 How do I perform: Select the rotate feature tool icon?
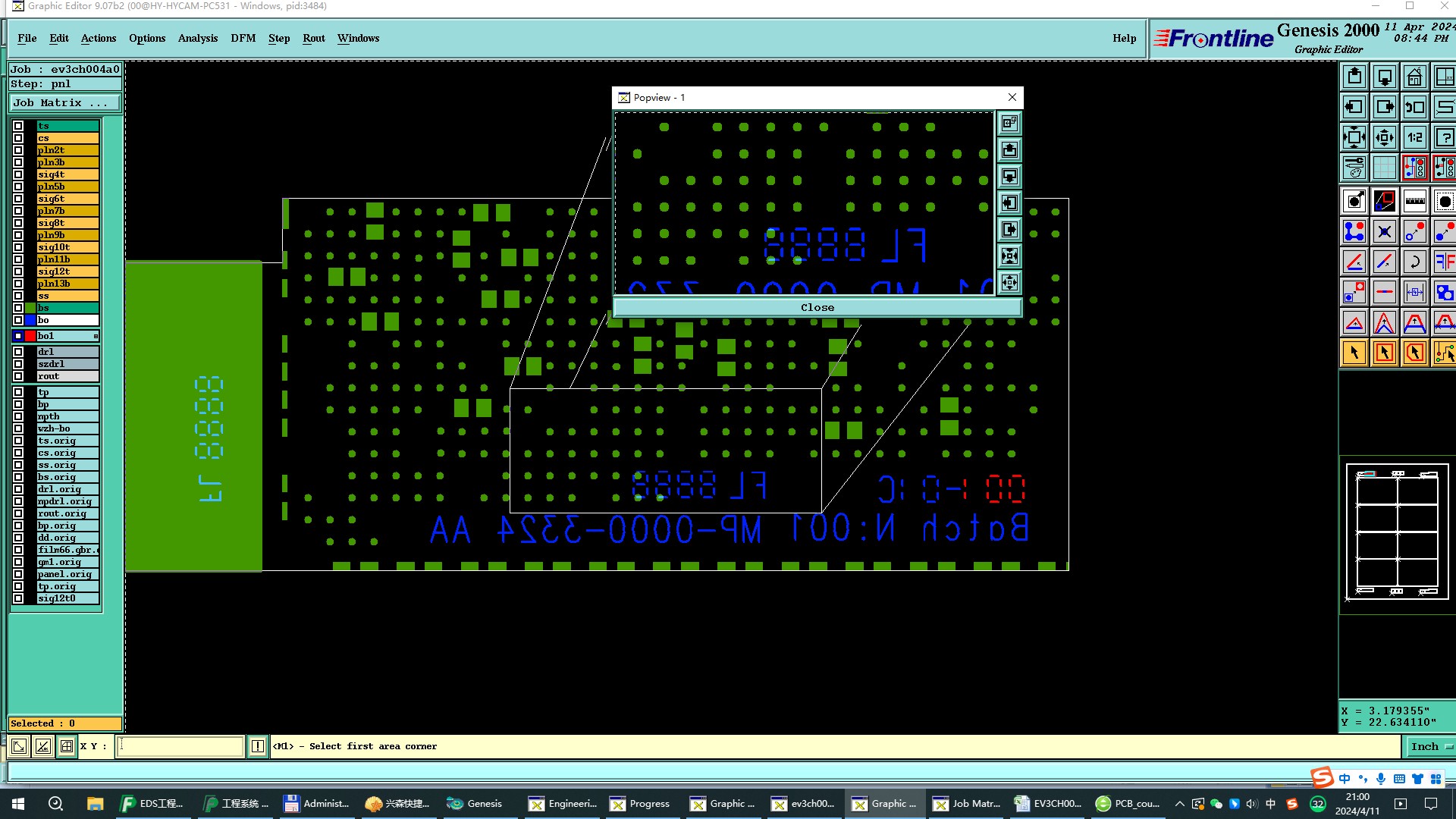coord(1414,262)
